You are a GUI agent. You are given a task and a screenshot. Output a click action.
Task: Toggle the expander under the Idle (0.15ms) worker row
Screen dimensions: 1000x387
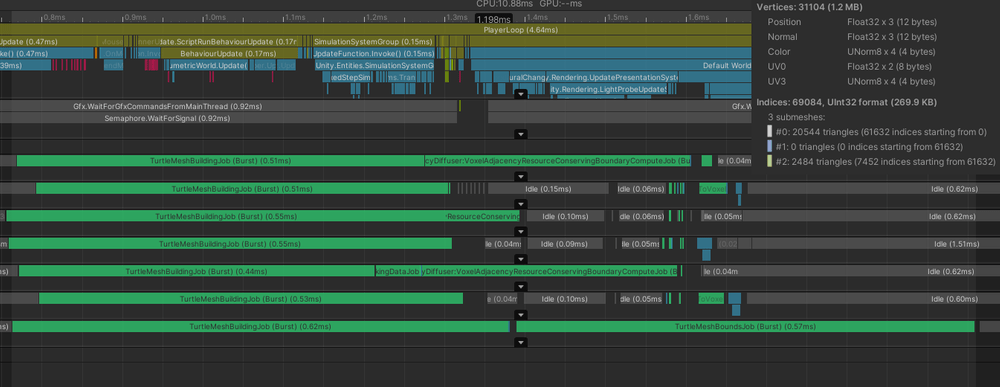tap(521, 204)
